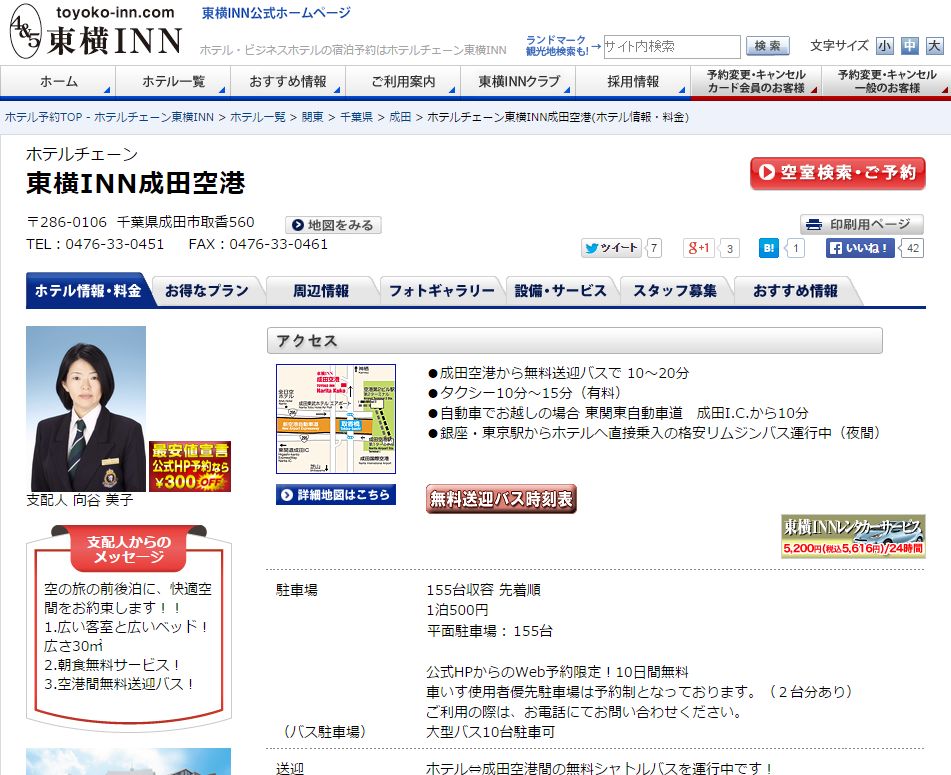Set text size to 小
Screen dimensions: 951x775
pos(884,46)
